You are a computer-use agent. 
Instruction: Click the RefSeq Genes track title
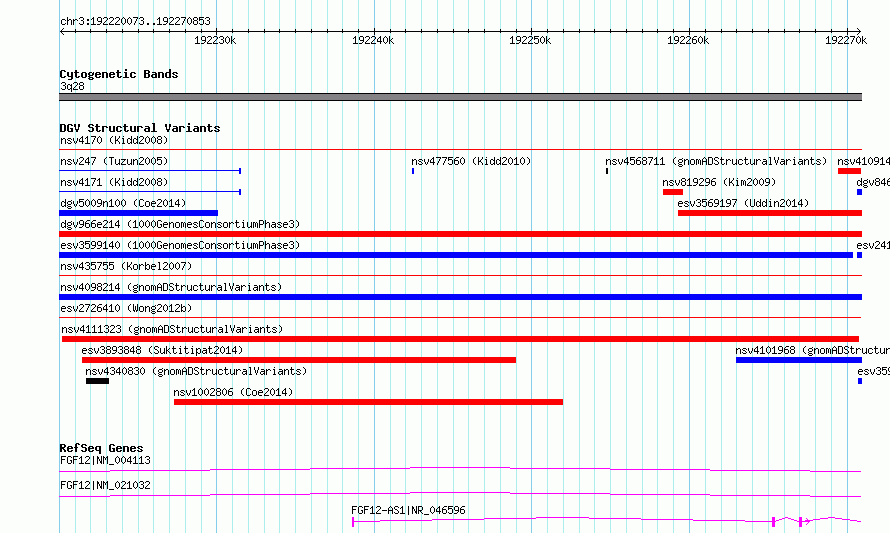[x=101, y=448]
